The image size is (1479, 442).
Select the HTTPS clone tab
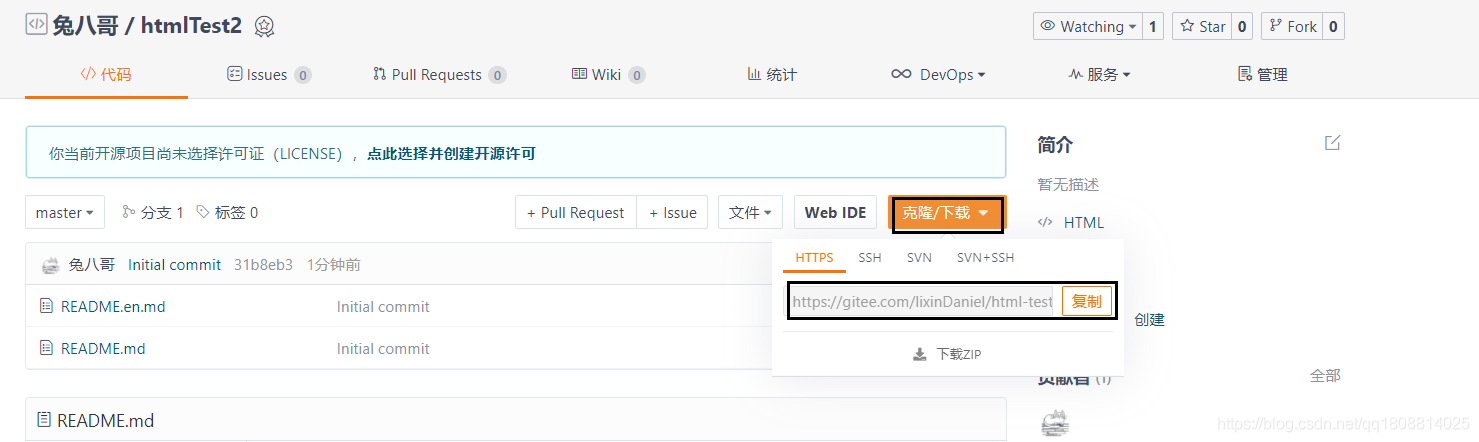pyautogui.click(x=814, y=257)
